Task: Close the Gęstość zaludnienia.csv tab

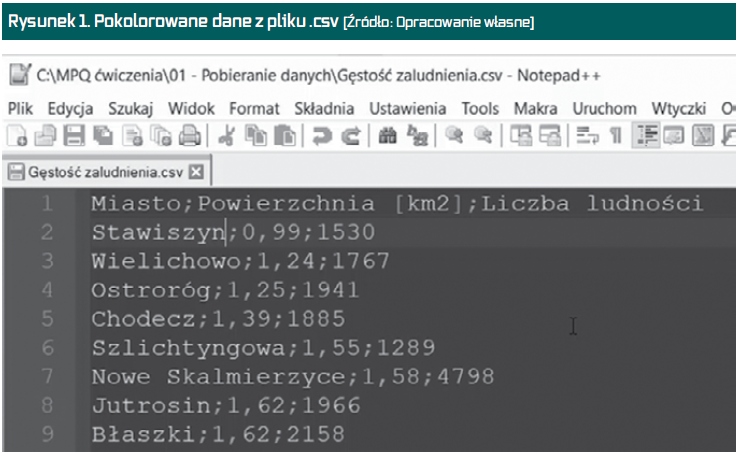Action: coord(195,171)
